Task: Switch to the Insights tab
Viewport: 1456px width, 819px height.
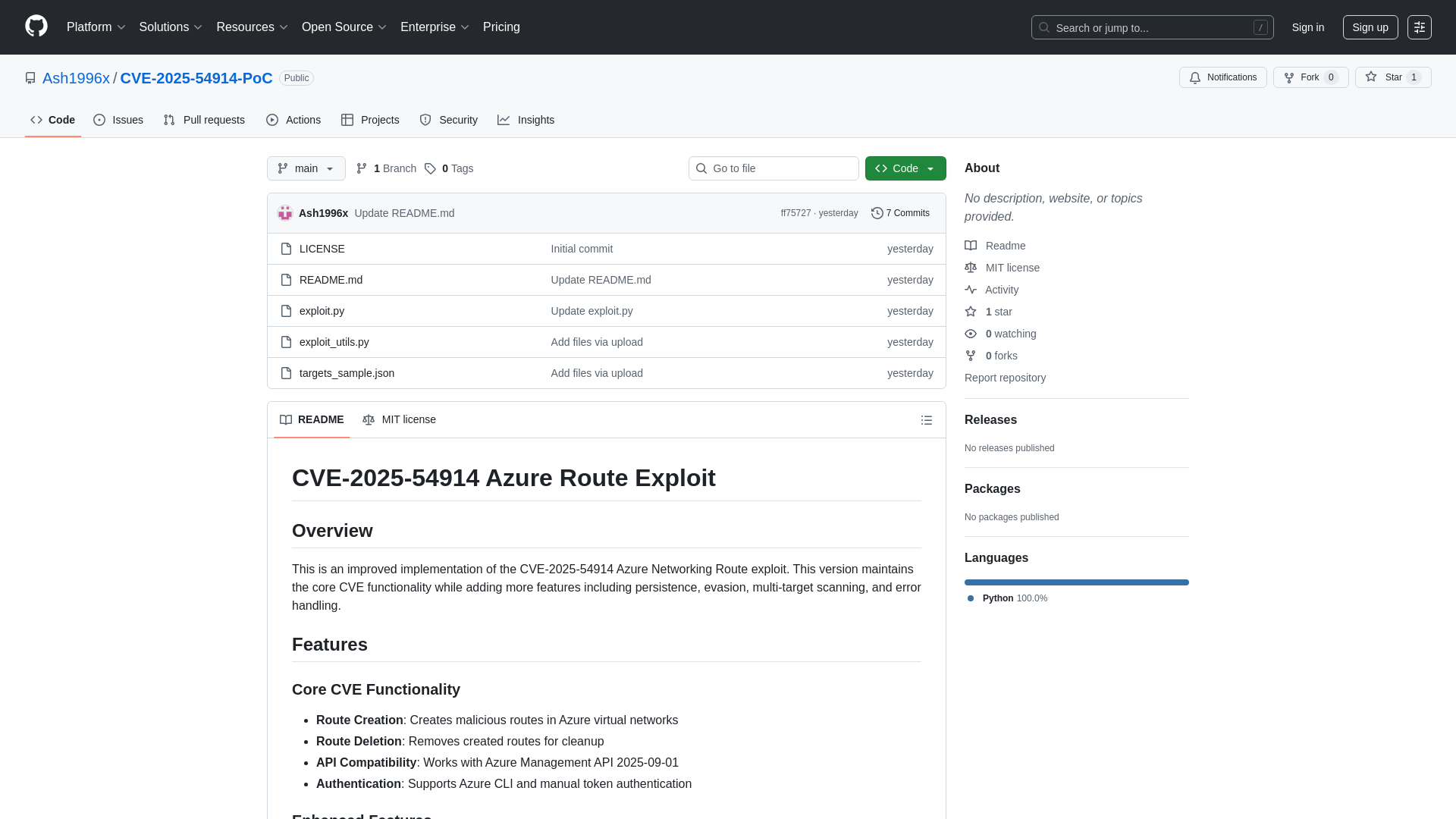Action: 526,120
